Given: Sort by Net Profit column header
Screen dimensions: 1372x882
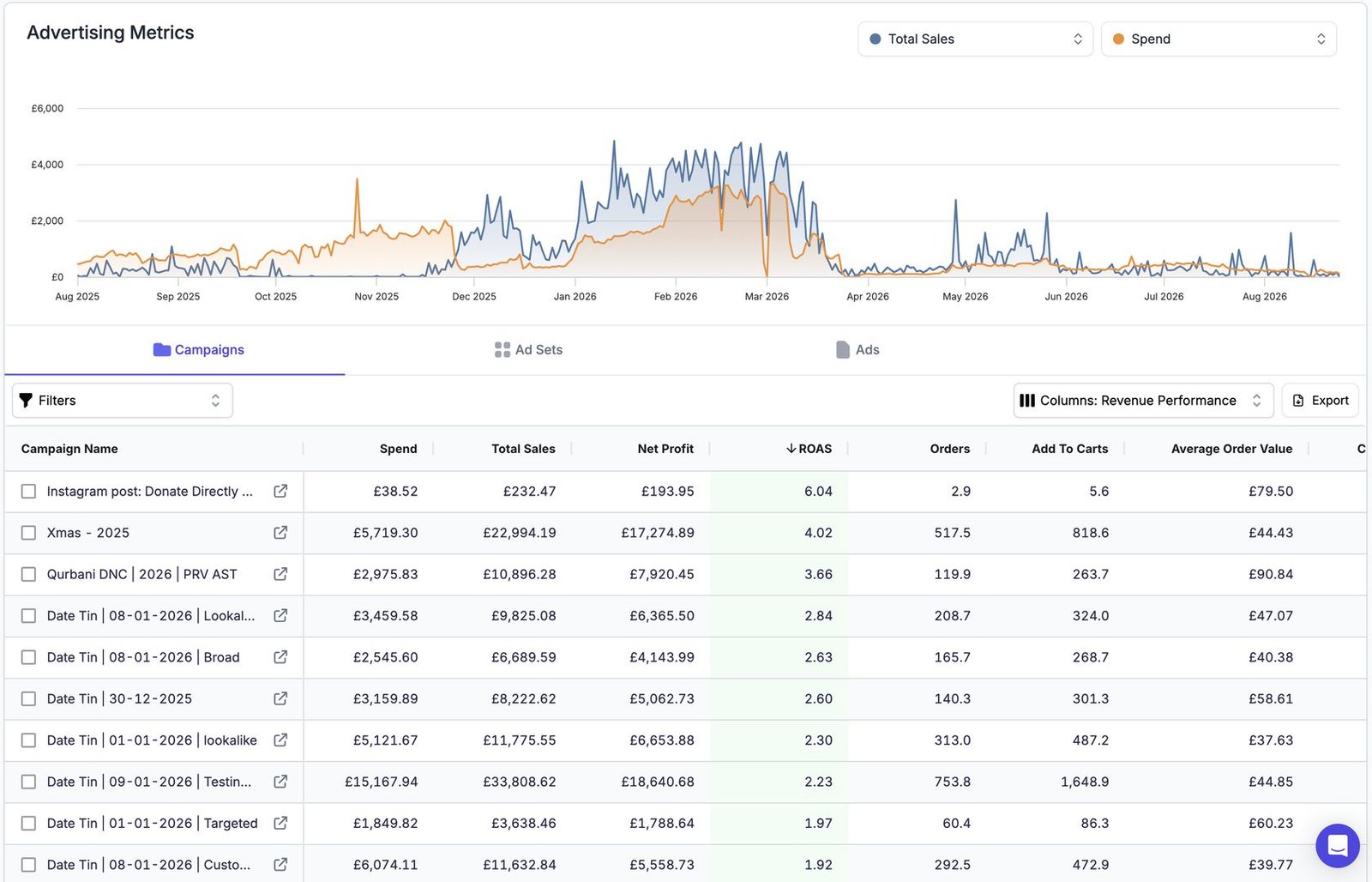Looking at the screenshot, I should click(665, 449).
